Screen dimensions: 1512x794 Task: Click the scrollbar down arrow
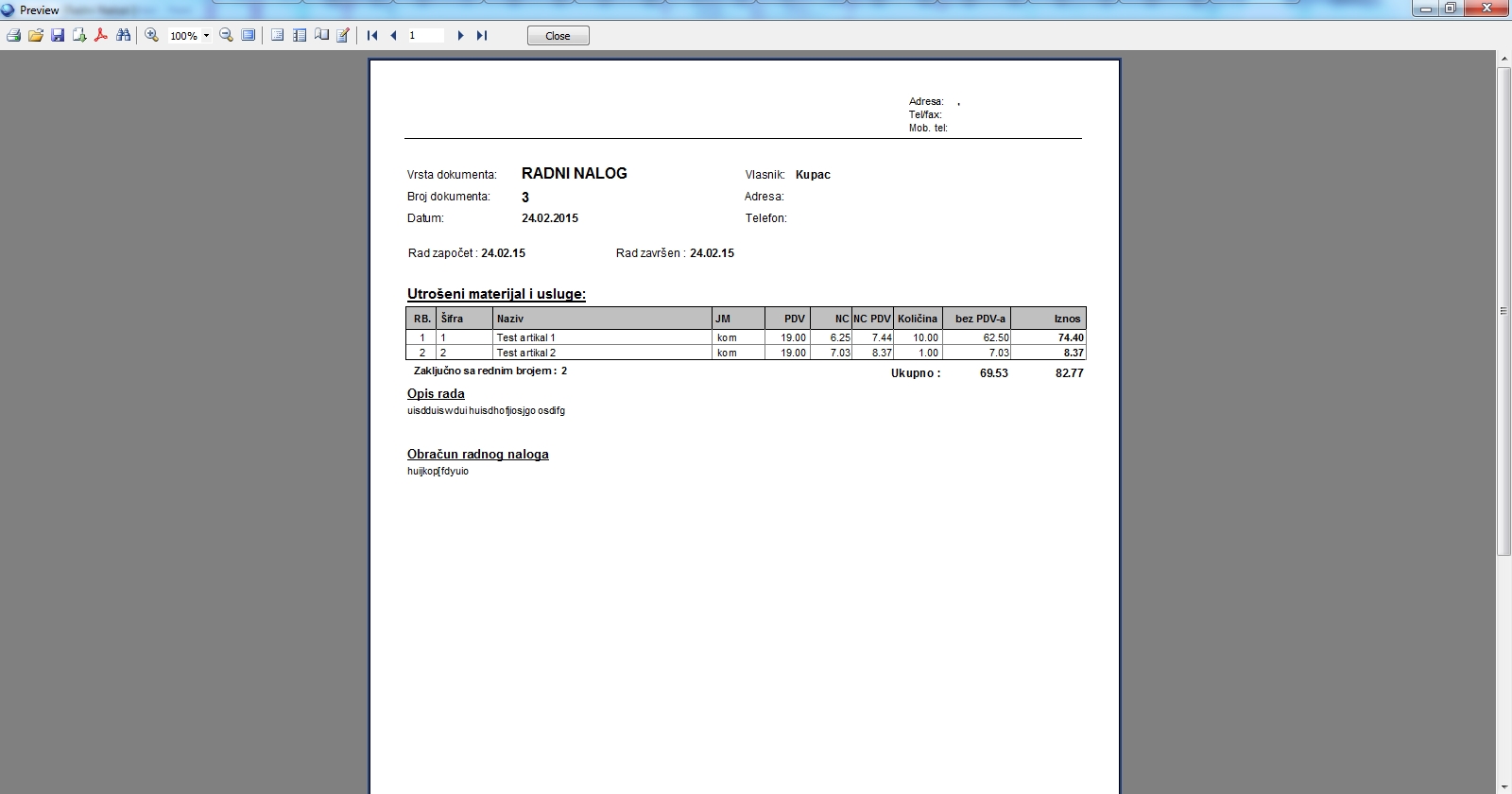[1504, 786]
